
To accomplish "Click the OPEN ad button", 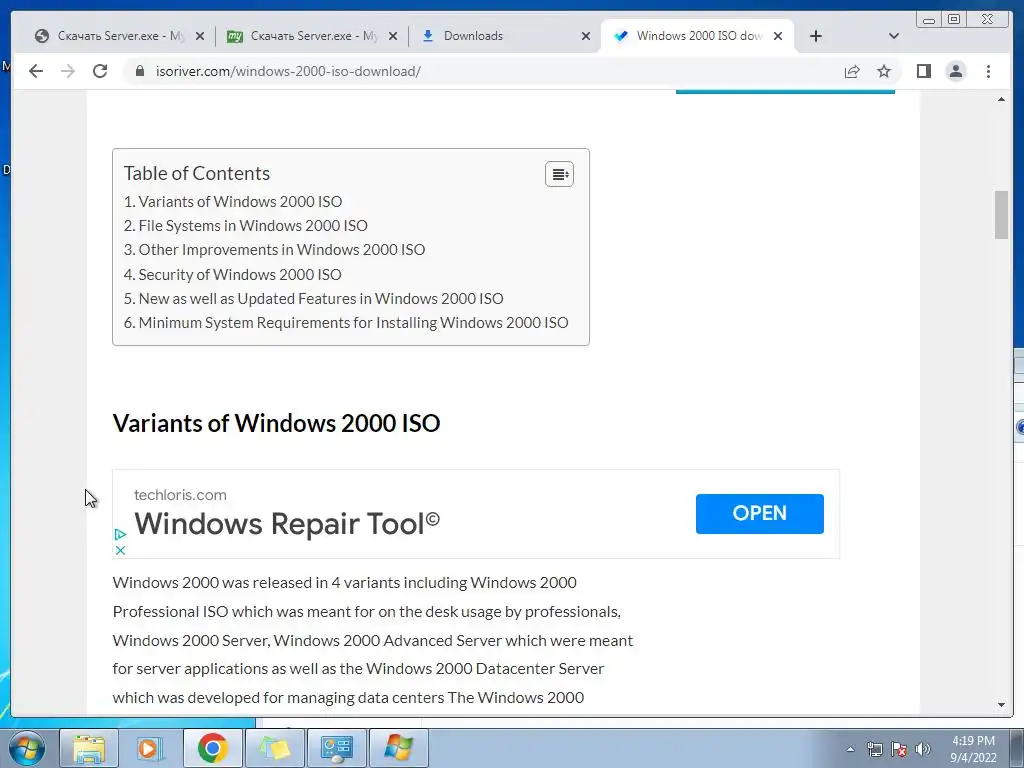I will coord(760,513).
